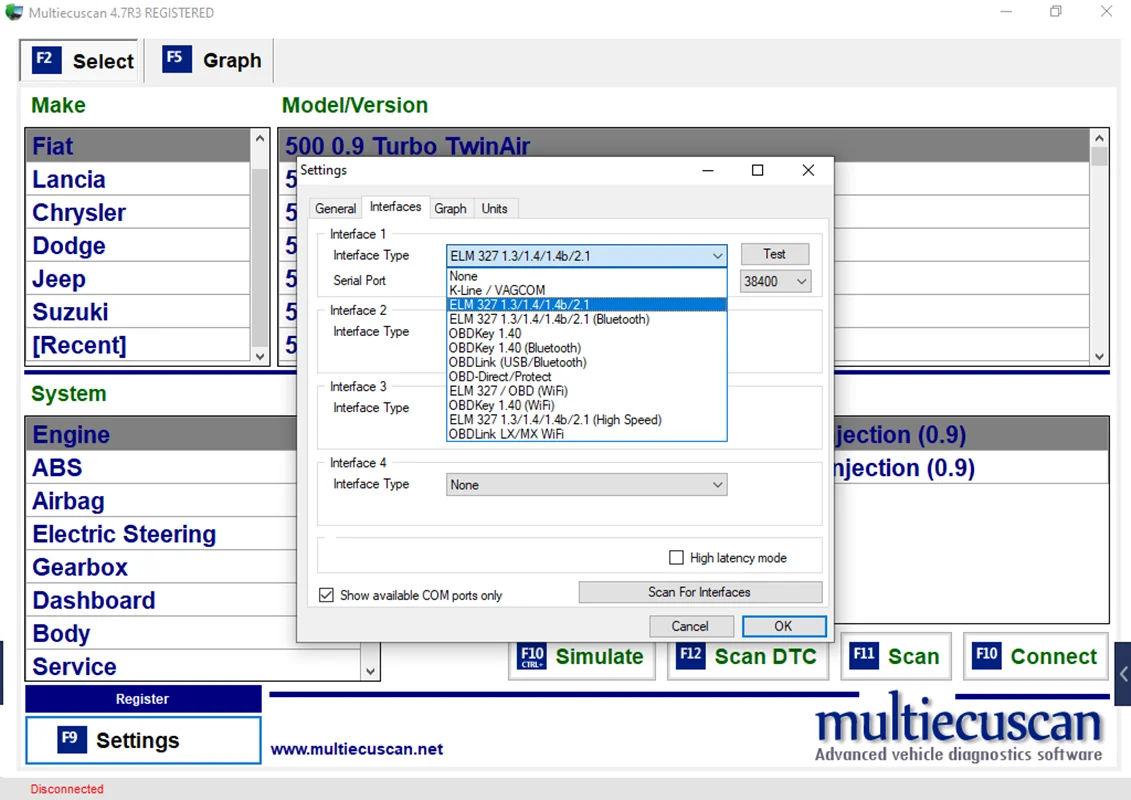Choose OBD-Direct/Protect option
This screenshot has height=800, width=1131.
pos(586,377)
